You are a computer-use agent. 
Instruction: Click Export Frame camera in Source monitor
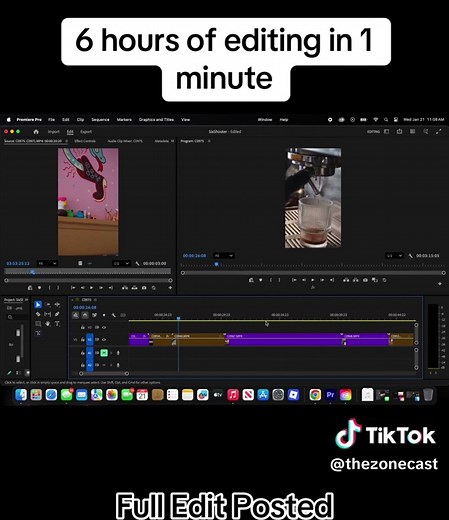144,288
